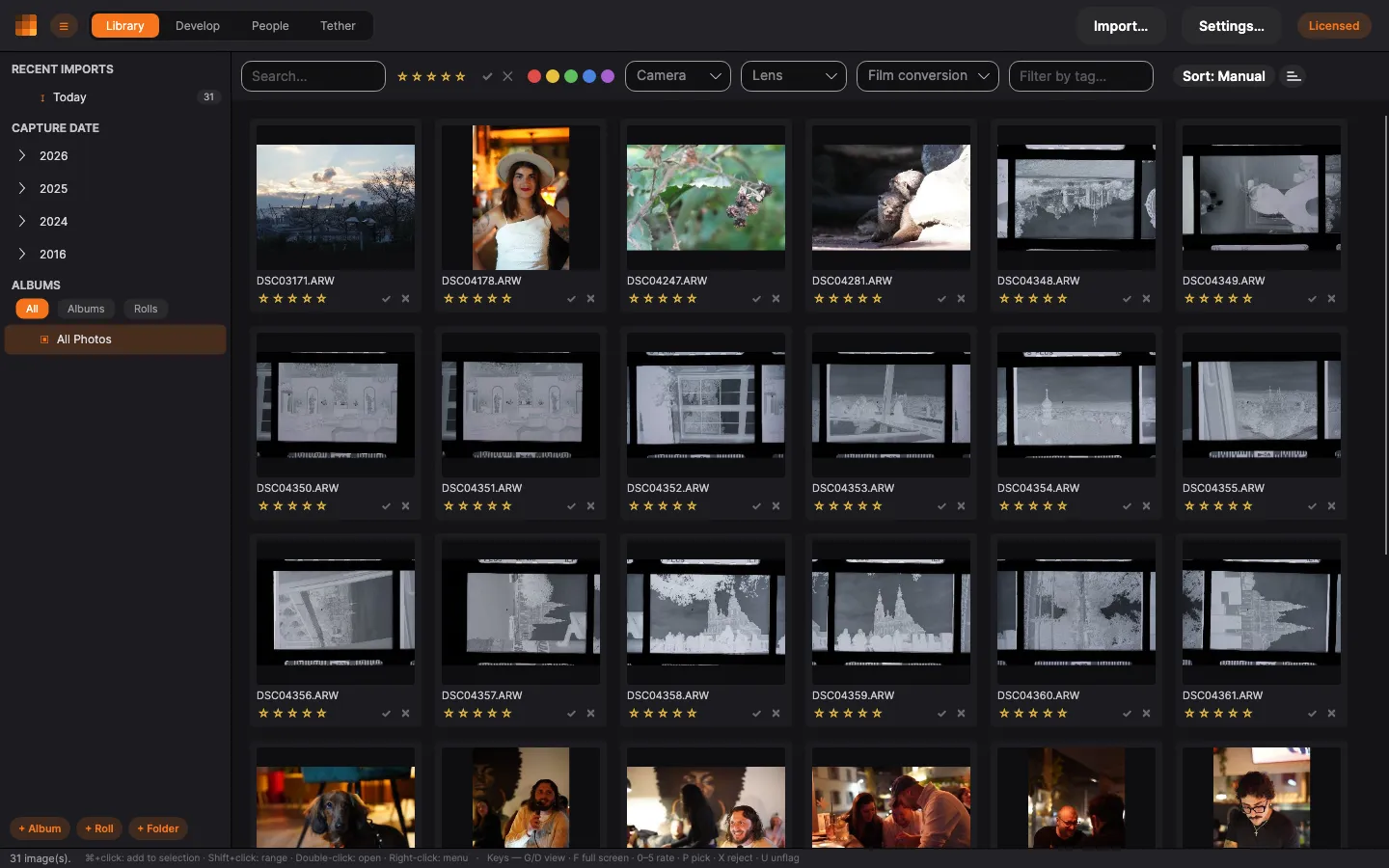Toggle the sidebar with hamburger icon
Viewport: 1389px width, 868px height.
tap(64, 26)
